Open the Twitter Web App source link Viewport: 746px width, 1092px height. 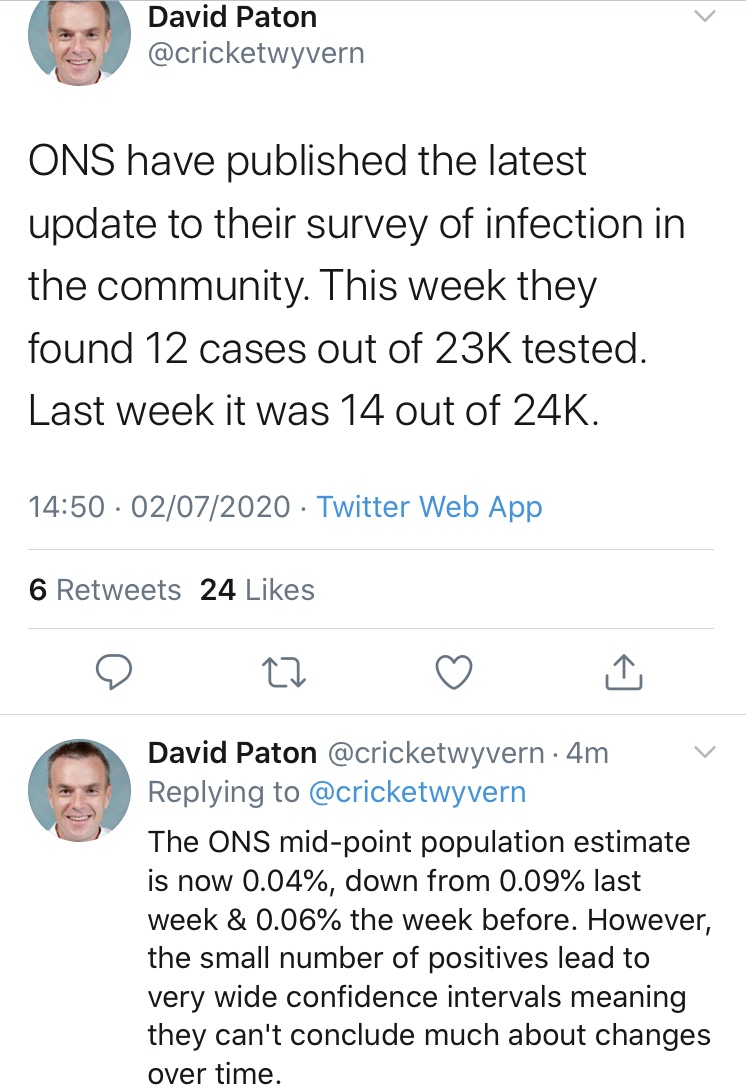429,508
